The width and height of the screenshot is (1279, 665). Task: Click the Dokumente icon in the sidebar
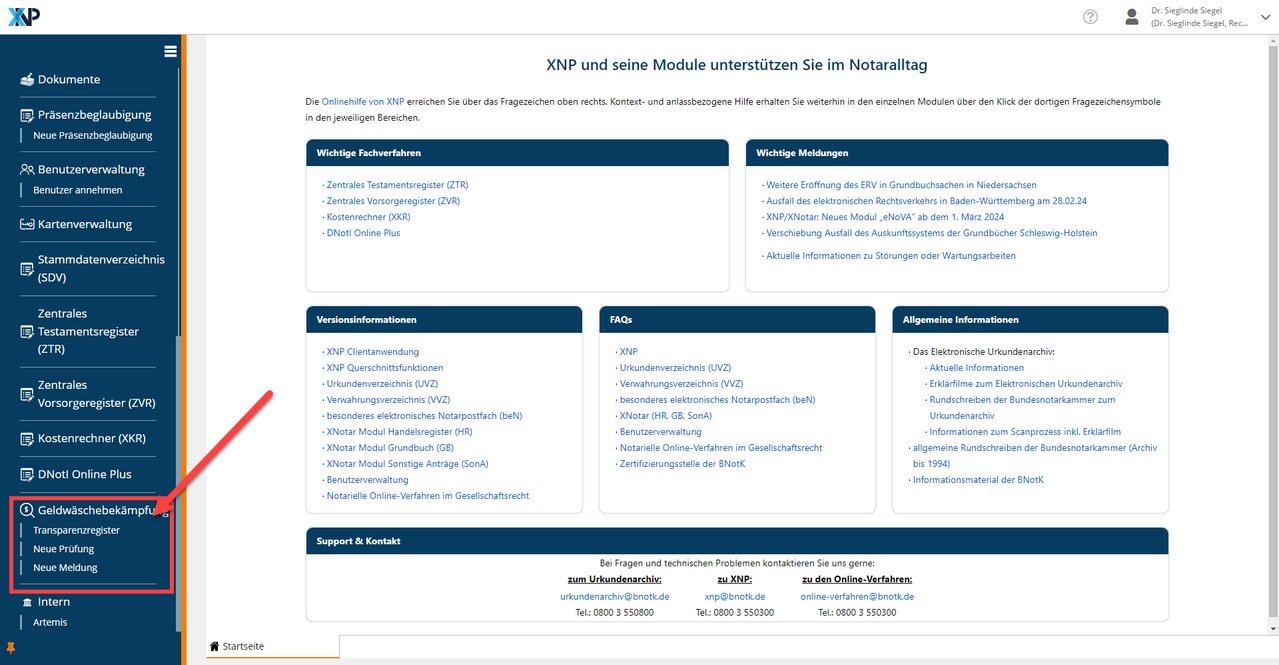pyautogui.click(x=27, y=79)
